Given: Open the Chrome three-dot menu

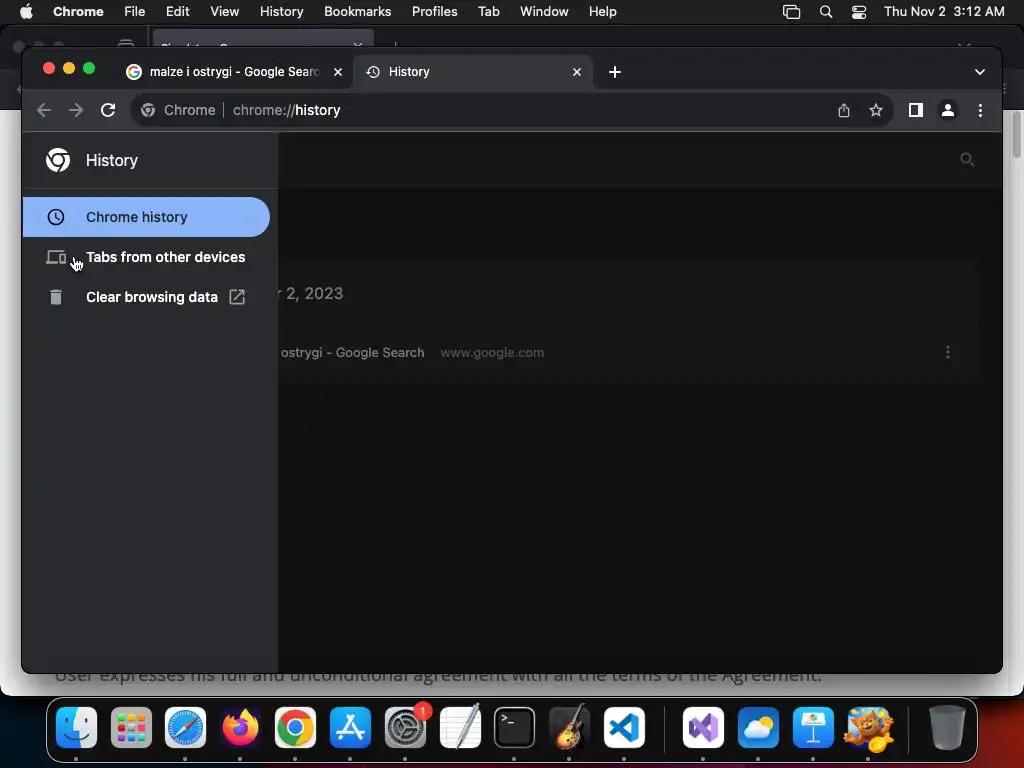Looking at the screenshot, I should tap(980, 110).
